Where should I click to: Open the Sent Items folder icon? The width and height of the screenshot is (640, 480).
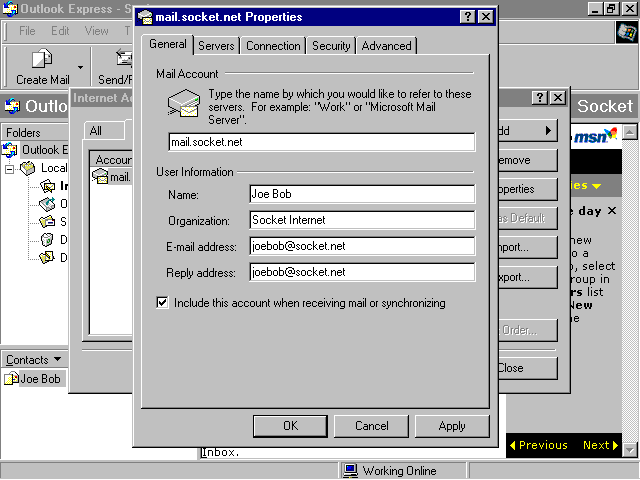(47, 222)
